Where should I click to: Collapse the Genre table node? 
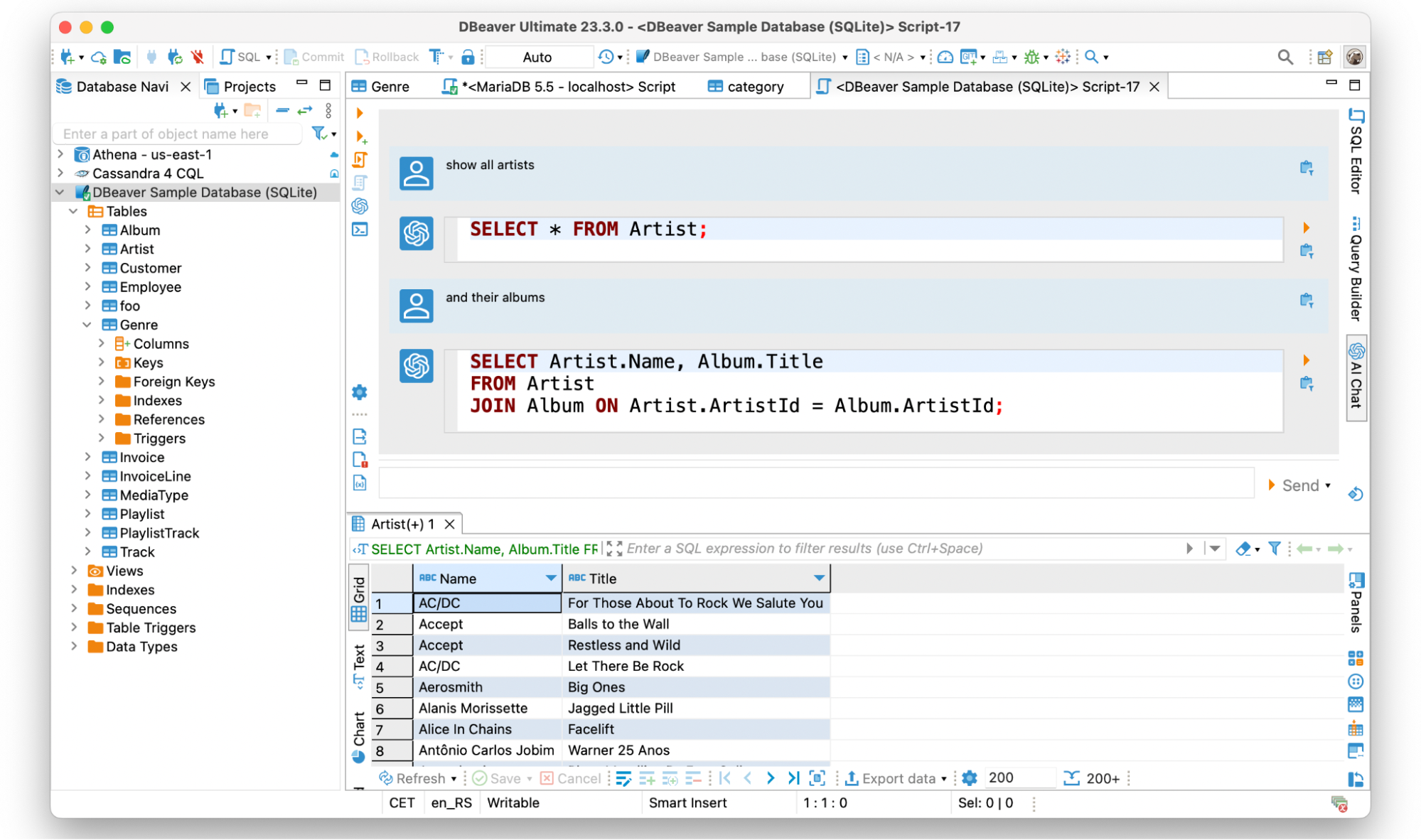87,325
